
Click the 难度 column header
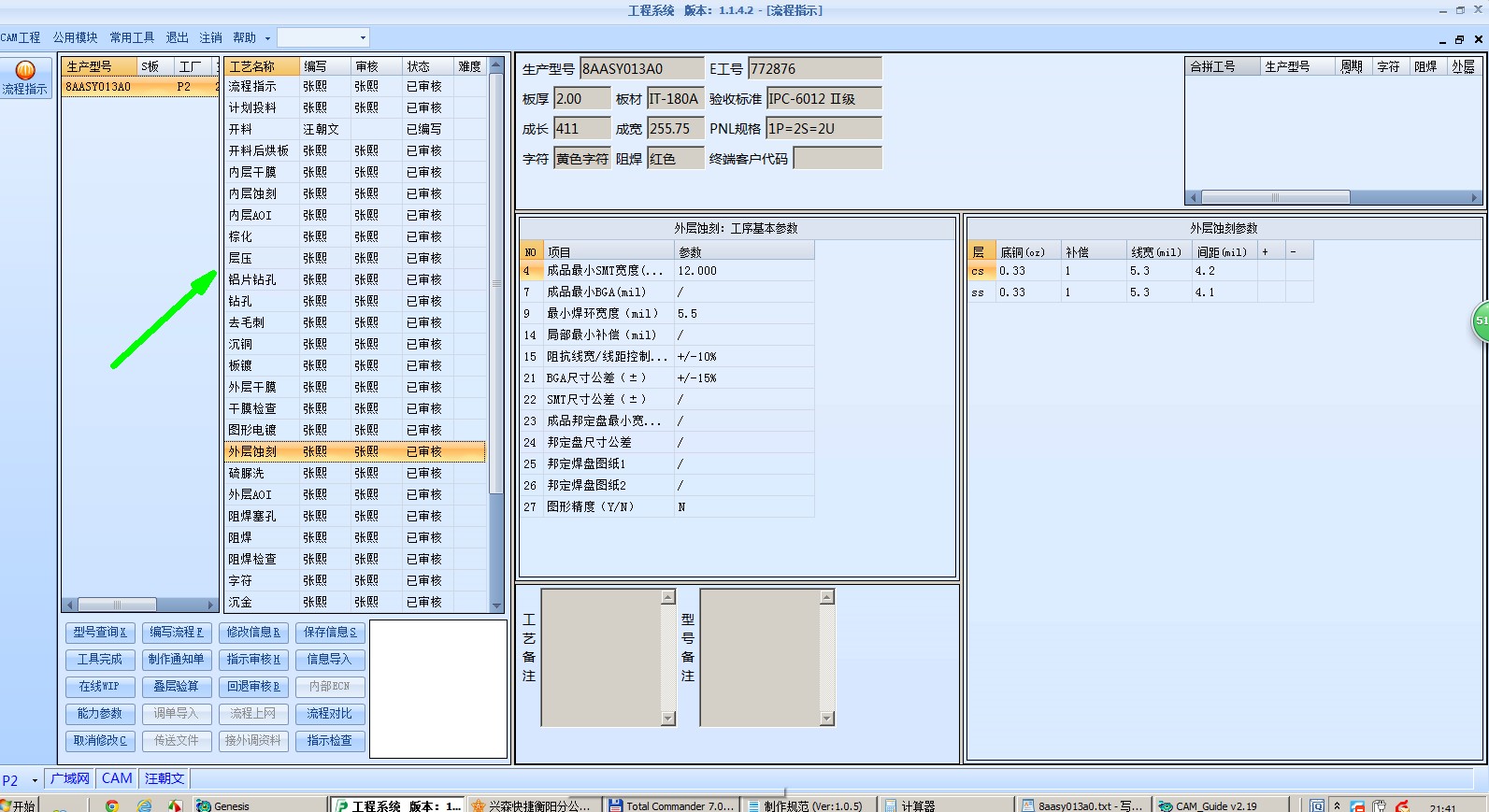click(470, 66)
